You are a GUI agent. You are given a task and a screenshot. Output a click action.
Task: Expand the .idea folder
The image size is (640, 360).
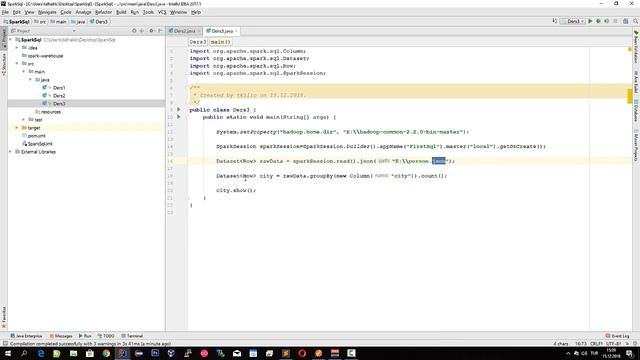click(17, 48)
